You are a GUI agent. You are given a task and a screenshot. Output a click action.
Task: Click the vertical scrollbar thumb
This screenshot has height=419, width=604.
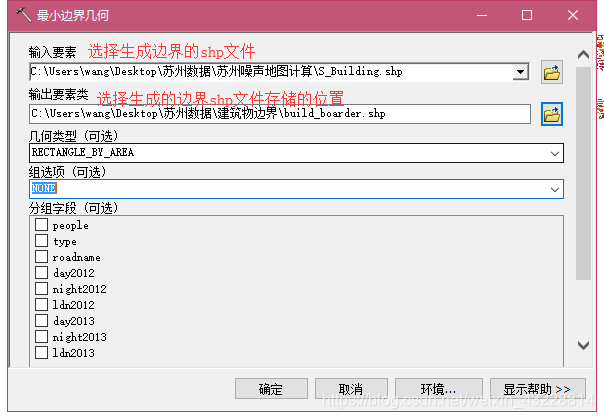point(583,173)
